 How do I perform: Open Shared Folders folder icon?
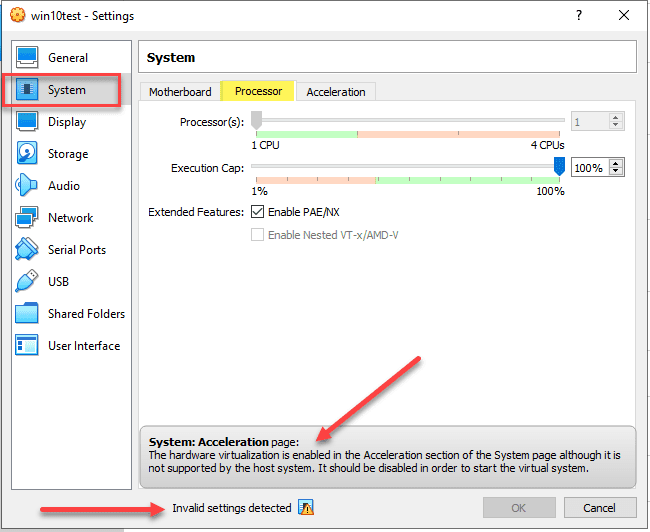[x=27, y=313]
